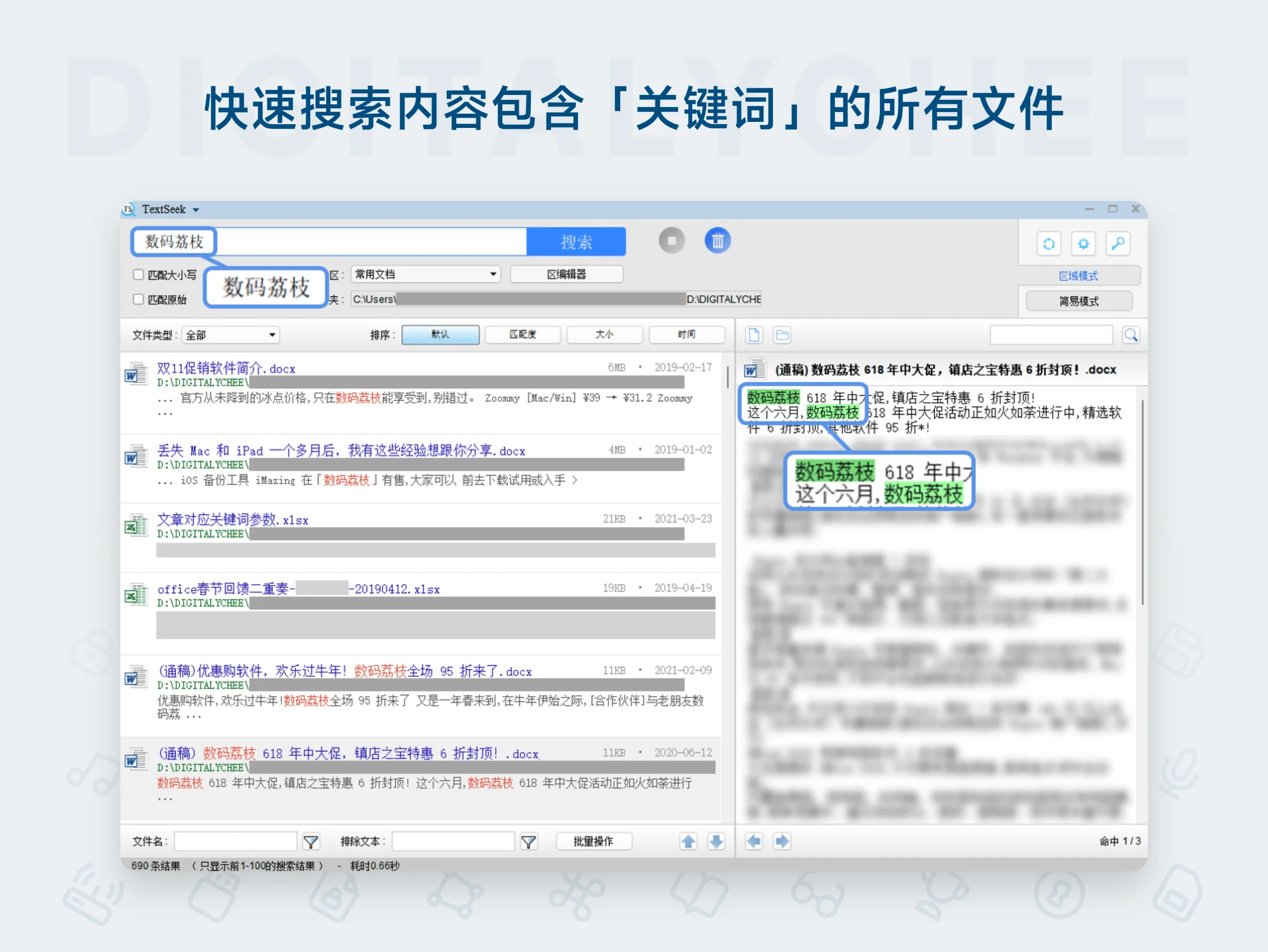Open the 文件类型 全部 dropdown
This screenshot has width=1268, height=952.
coord(231,334)
